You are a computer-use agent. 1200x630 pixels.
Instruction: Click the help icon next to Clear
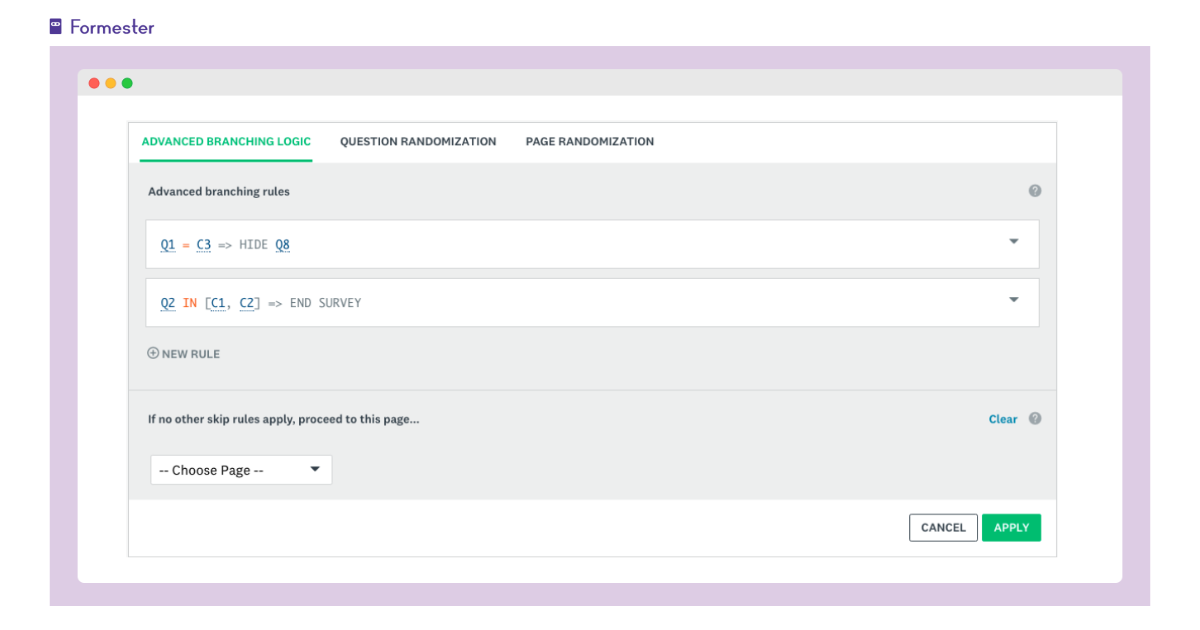pos(1033,418)
